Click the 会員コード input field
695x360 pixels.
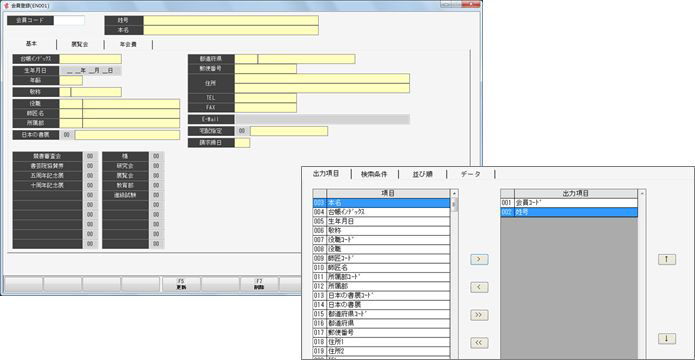69,20
